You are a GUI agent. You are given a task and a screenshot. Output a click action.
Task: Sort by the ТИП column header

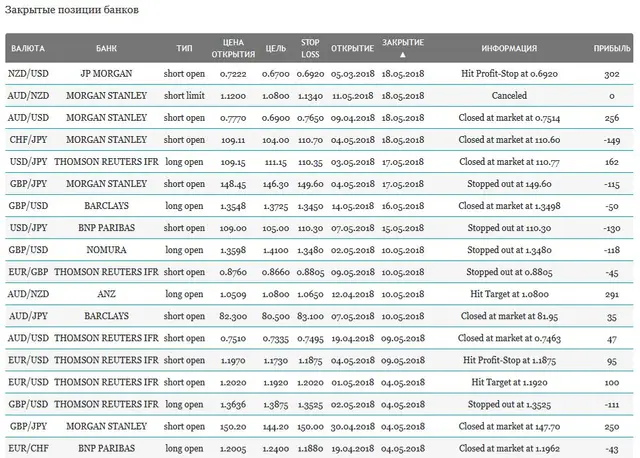click(x=184, y=49)
